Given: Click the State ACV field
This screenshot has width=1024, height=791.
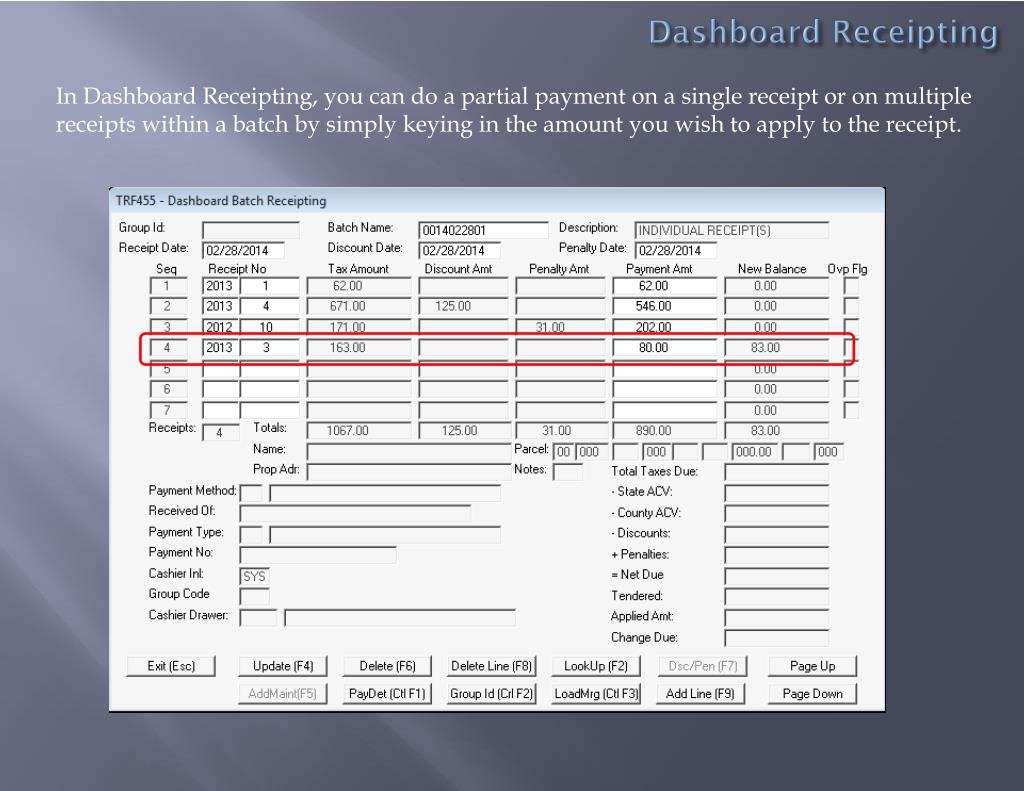Looking at the screenshot, I should [x=776, y=492].
